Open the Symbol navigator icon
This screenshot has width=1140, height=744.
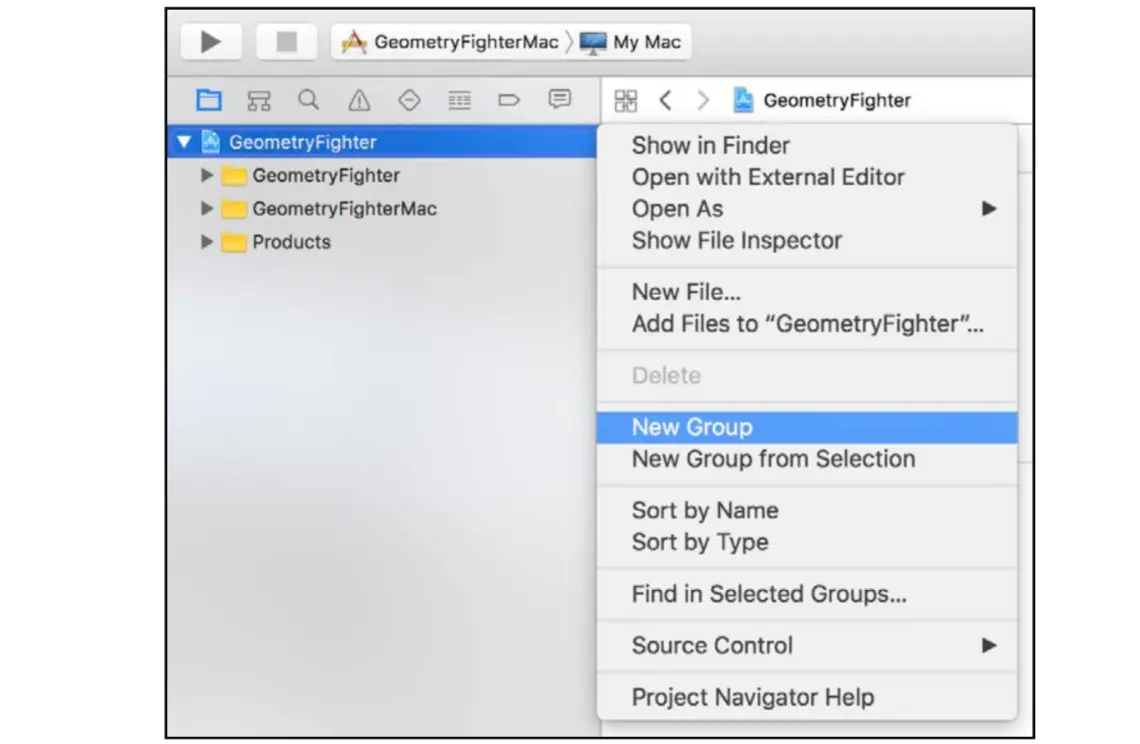tap(259, 100)
